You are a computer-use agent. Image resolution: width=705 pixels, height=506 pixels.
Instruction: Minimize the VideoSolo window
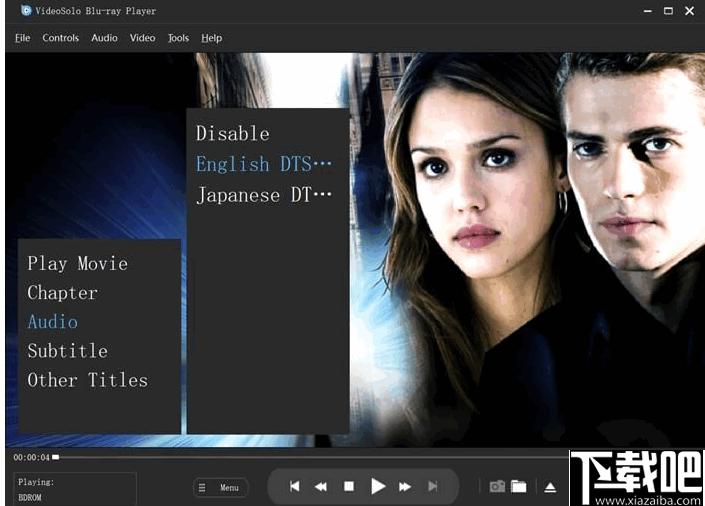[x=648, y=11]
